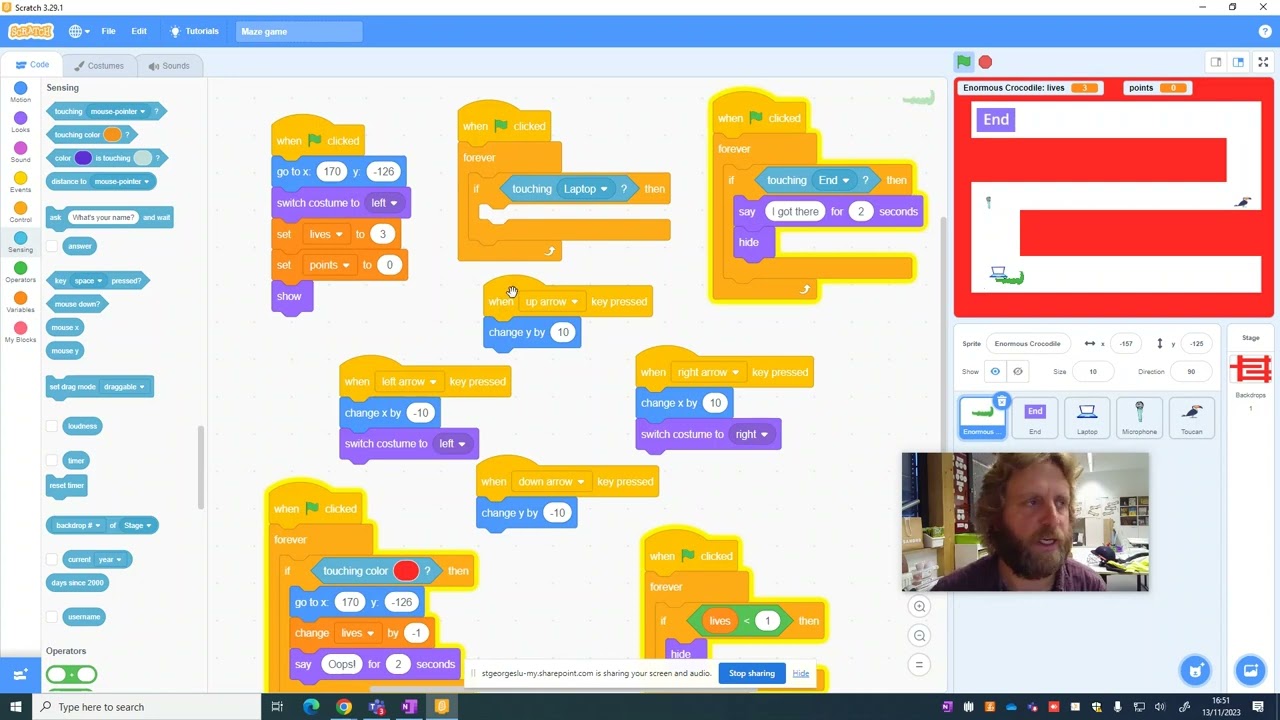Viewport: 1280px width, 720px height.
Task: Expand the year dropdown in current block
Action: (x=109, y=560)
